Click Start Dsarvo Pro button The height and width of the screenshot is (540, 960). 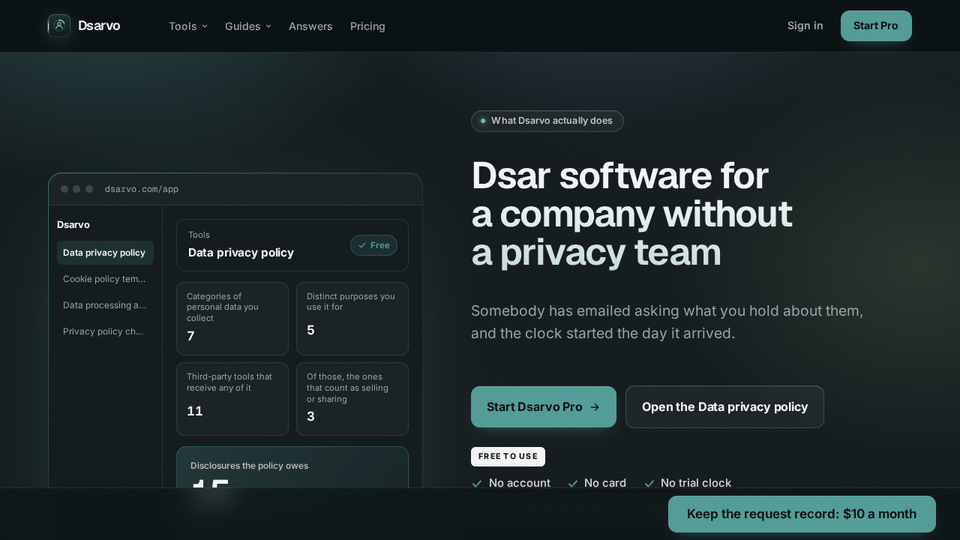point(544,407)
